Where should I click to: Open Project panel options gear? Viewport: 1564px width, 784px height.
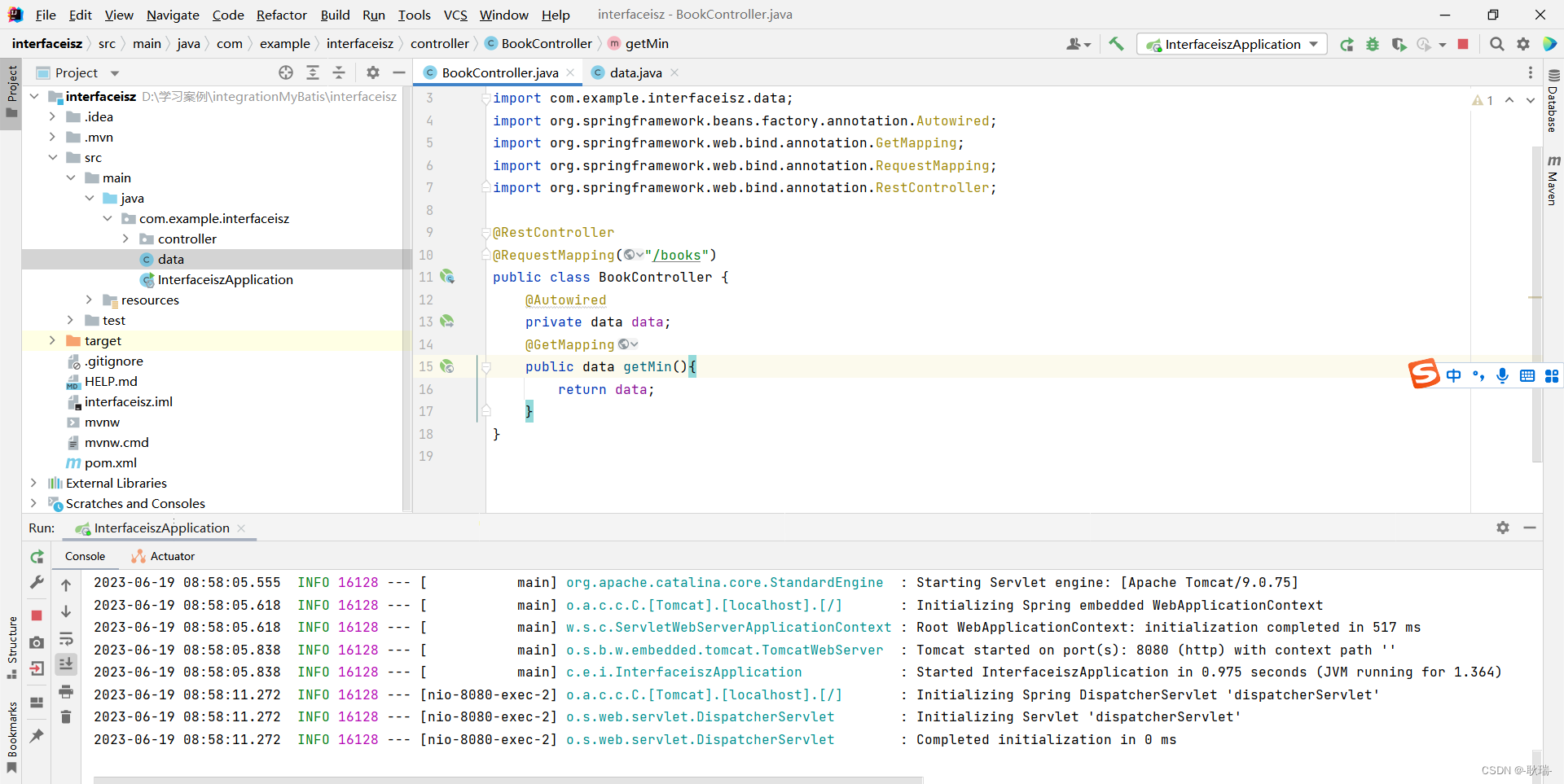pyautogui.click(x=373, y=72)
